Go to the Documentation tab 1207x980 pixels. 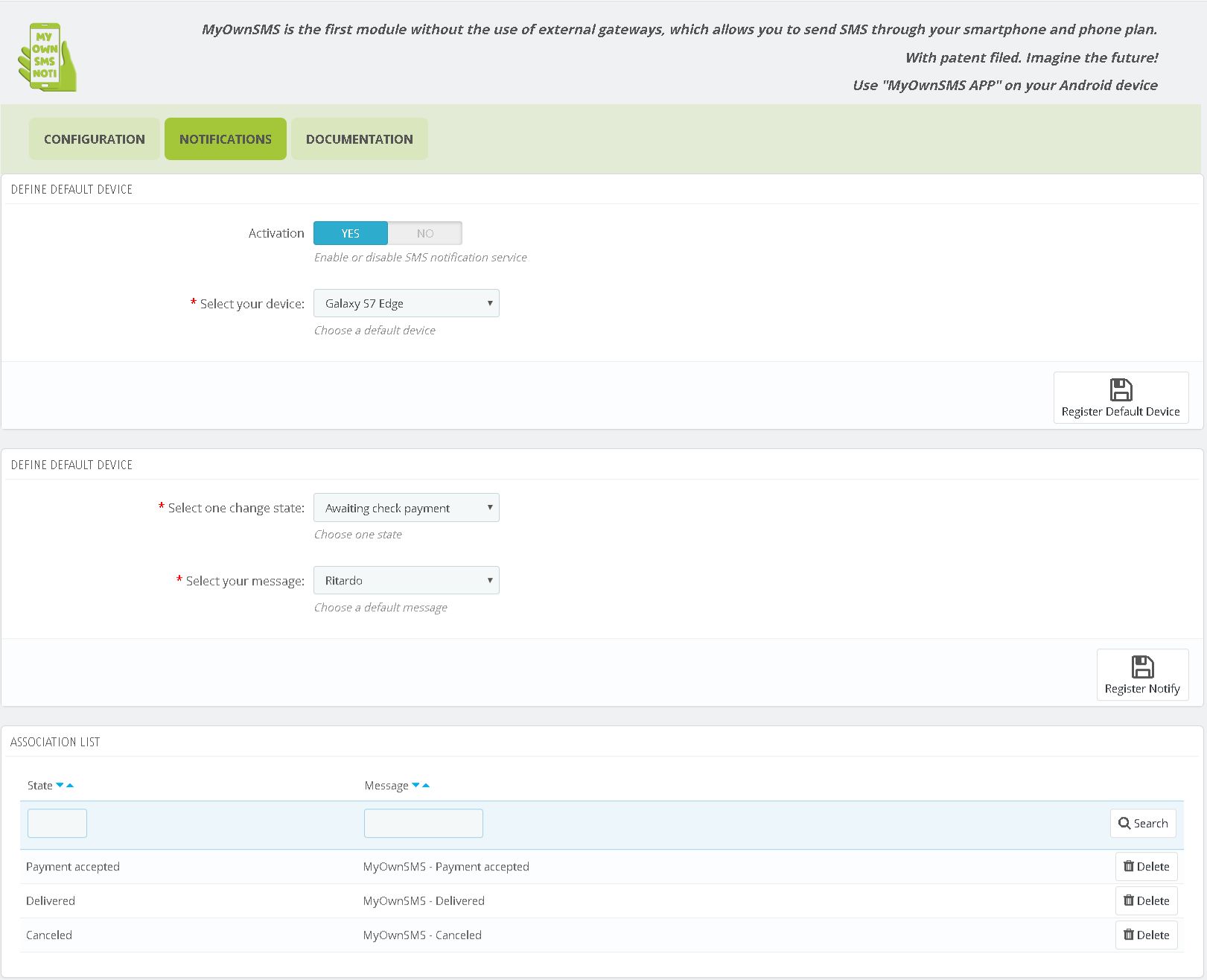(x=360, y=139)
